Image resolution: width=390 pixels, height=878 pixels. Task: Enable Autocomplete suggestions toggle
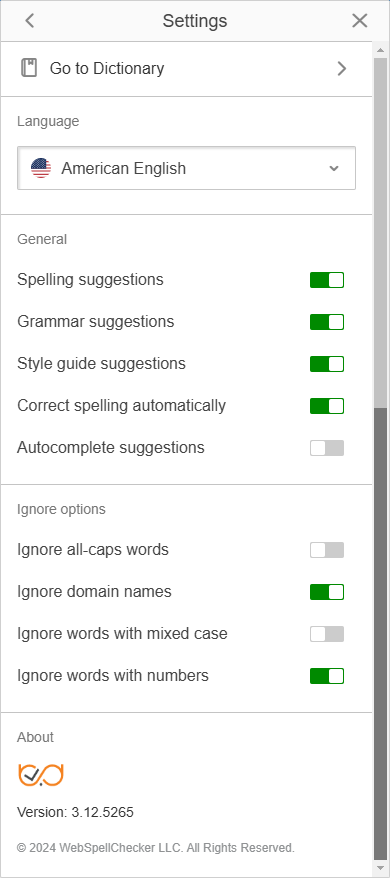click(327, 448)
